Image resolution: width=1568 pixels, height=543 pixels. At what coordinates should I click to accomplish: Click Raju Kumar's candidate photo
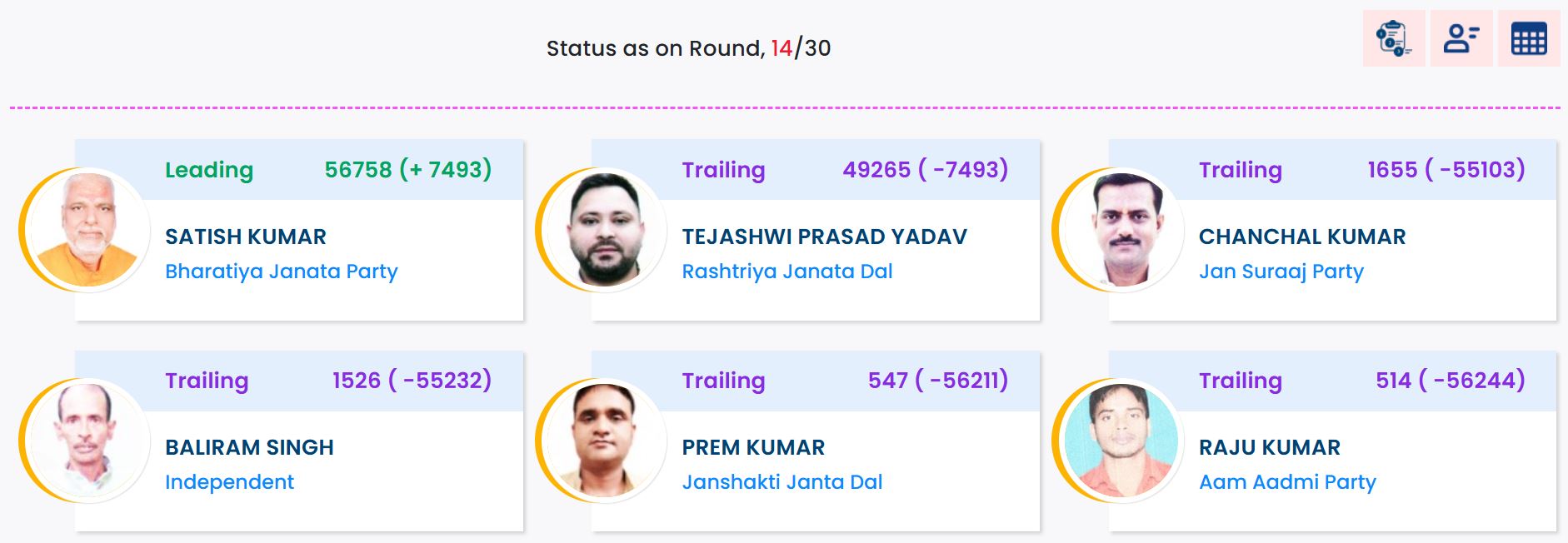pos(1121,441)
